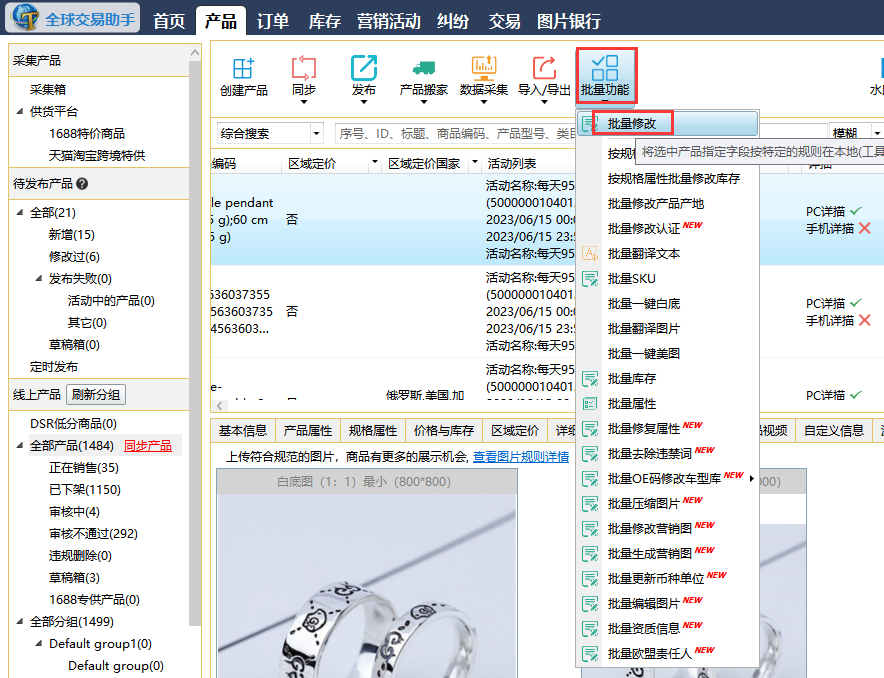Viewport: 884px width, 678px height.
Task: Select 正在销售(35) in the sidebar
Action: coord(84,468)
